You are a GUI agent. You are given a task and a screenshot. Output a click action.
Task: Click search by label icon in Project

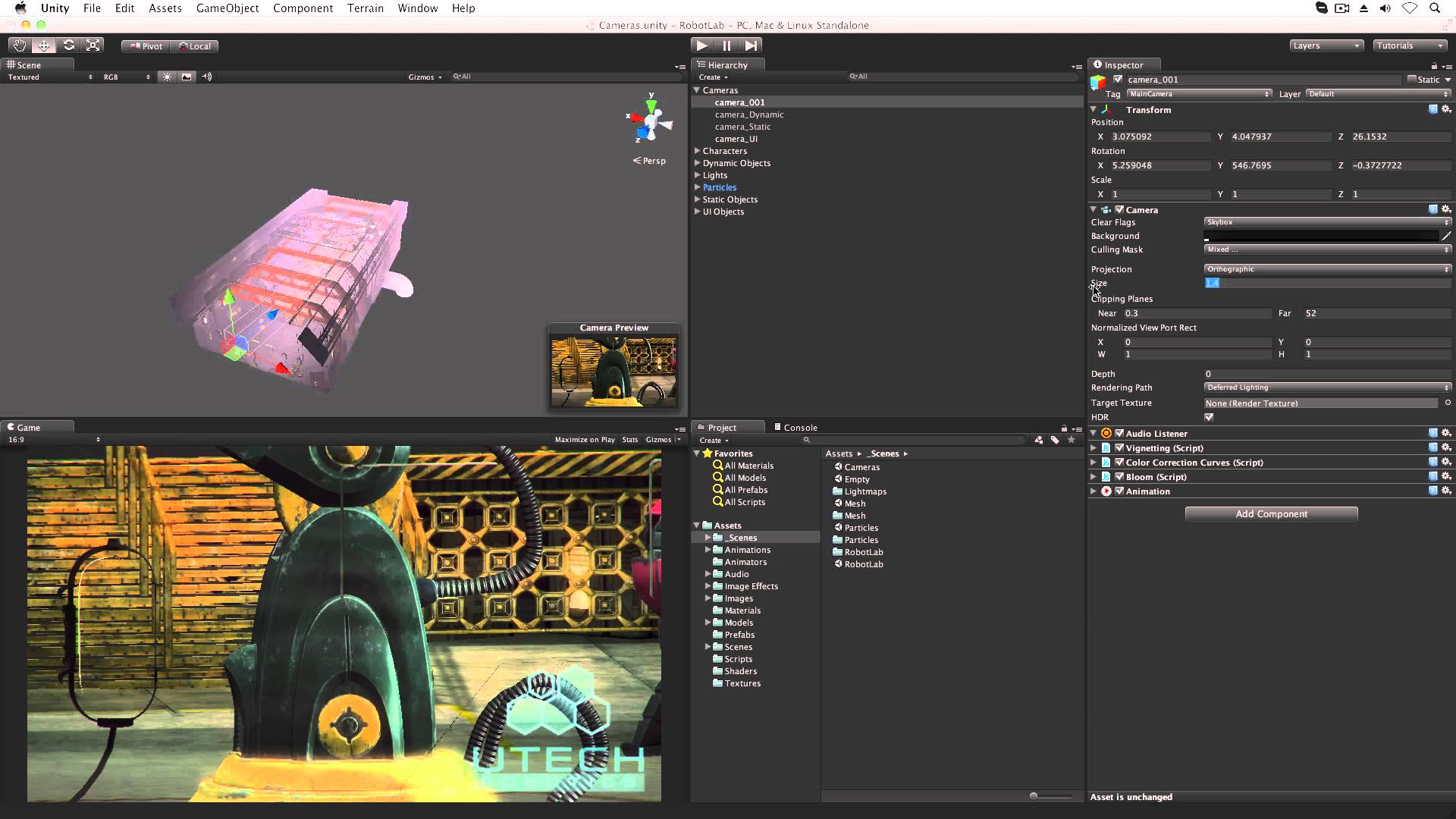[x=1055, y=440]
